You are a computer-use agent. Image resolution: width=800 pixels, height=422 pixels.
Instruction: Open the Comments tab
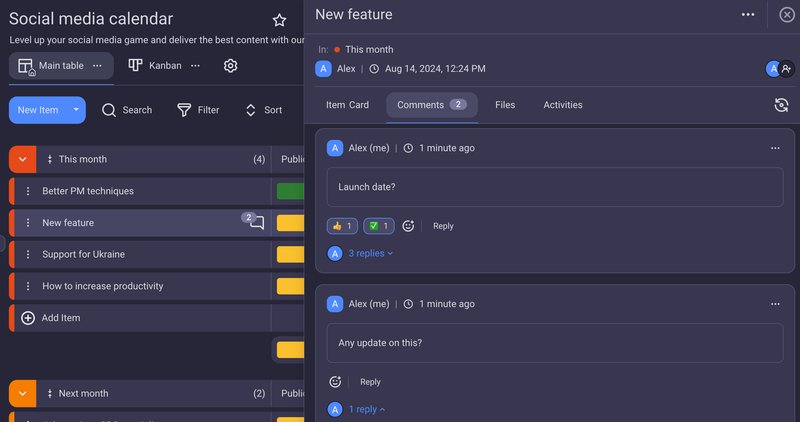tap(432, 105)
